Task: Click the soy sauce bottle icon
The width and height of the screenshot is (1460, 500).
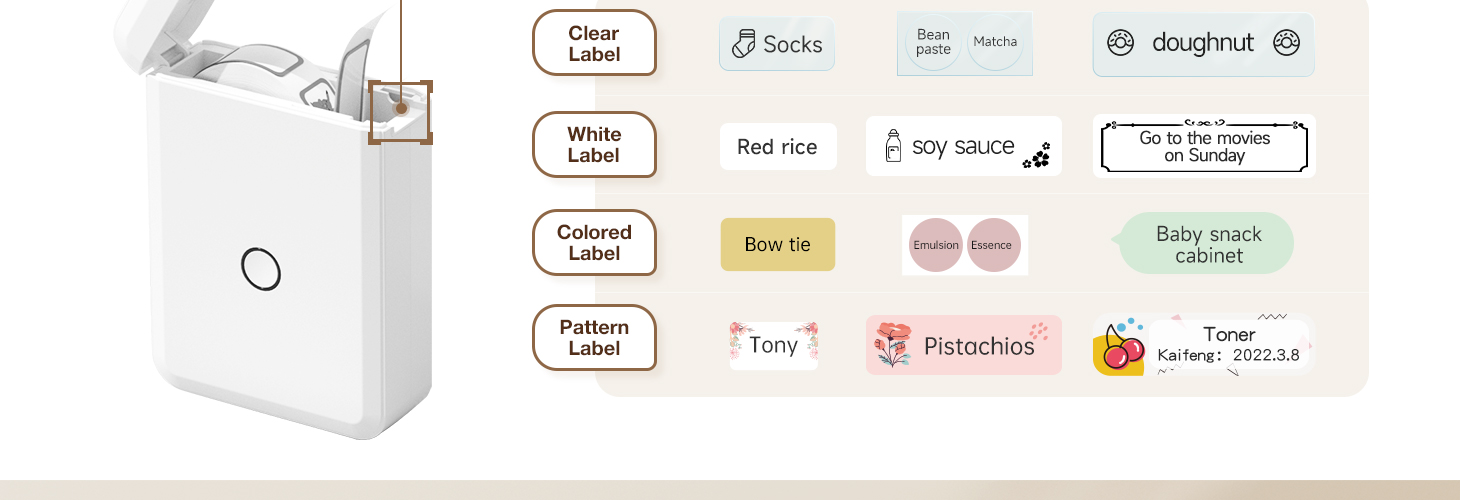Action: tap(894, 146)
